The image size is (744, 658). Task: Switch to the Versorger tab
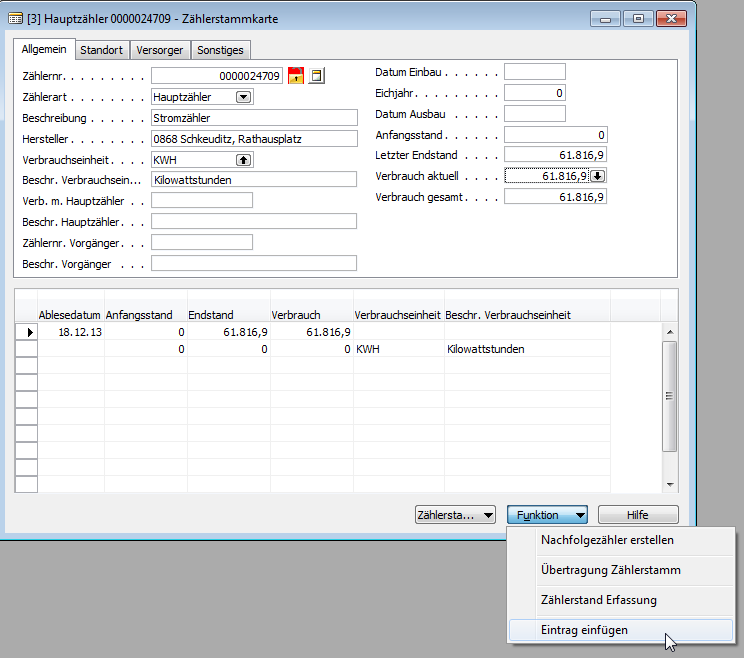click(159, 50)
